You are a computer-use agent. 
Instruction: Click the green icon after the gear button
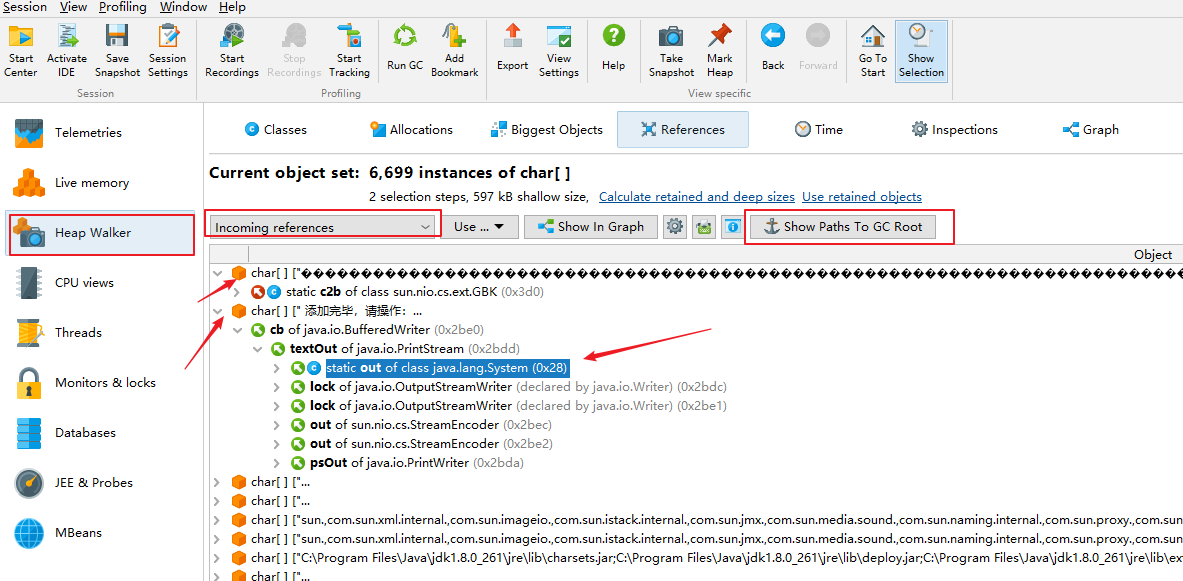(x=705, y=226)
